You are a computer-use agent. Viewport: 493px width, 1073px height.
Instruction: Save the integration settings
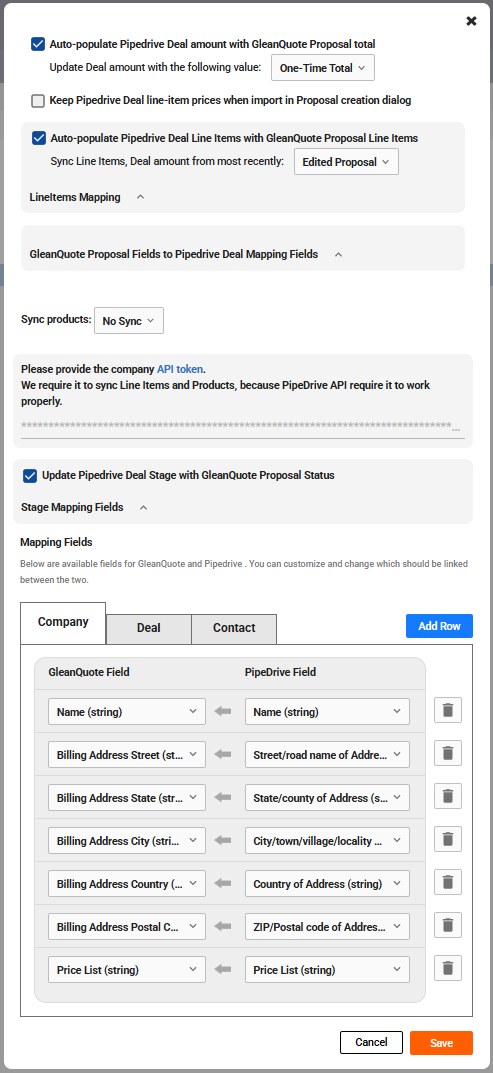coord(442,1043)
